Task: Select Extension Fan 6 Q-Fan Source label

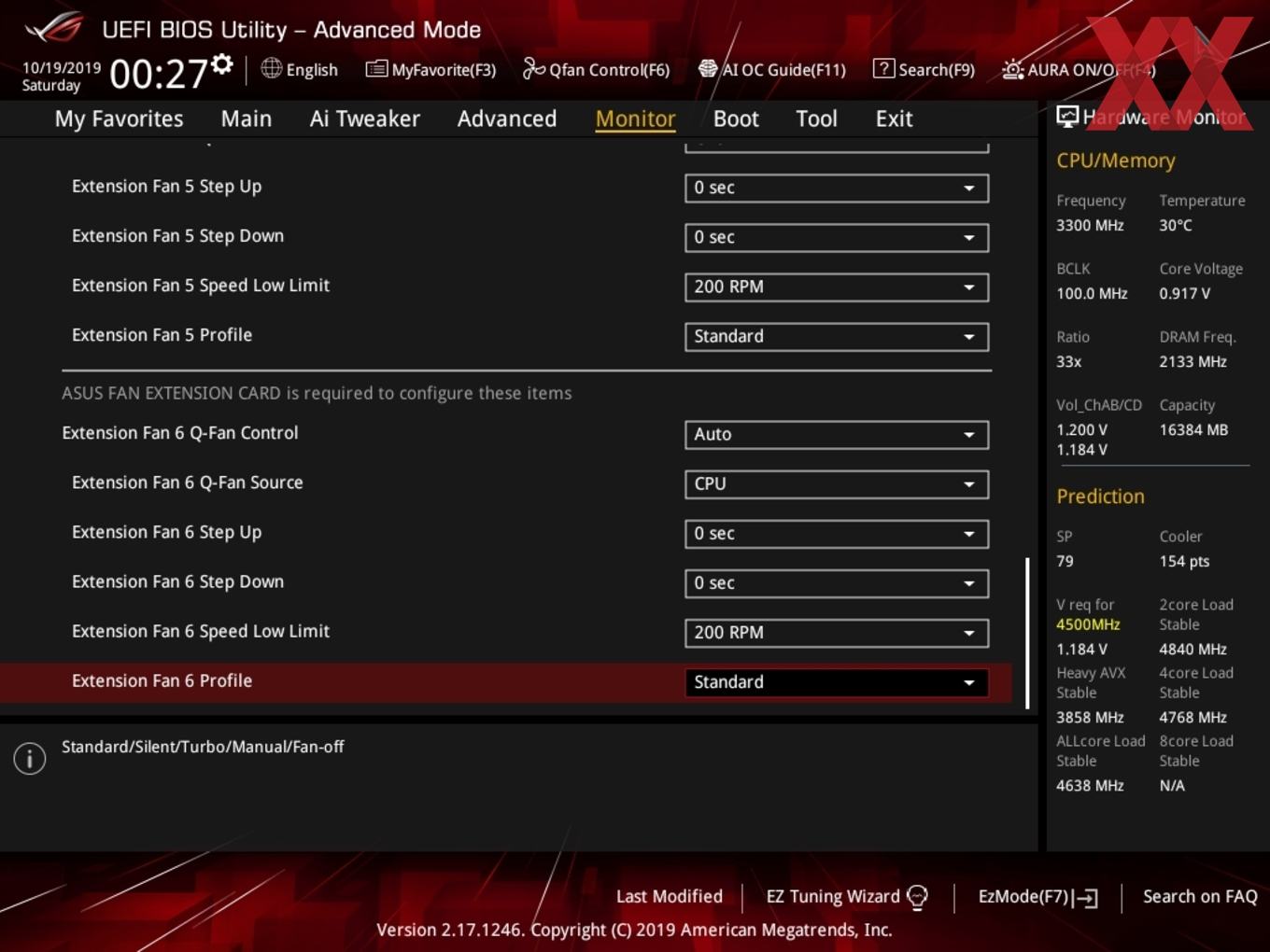Action: point(187,482)
